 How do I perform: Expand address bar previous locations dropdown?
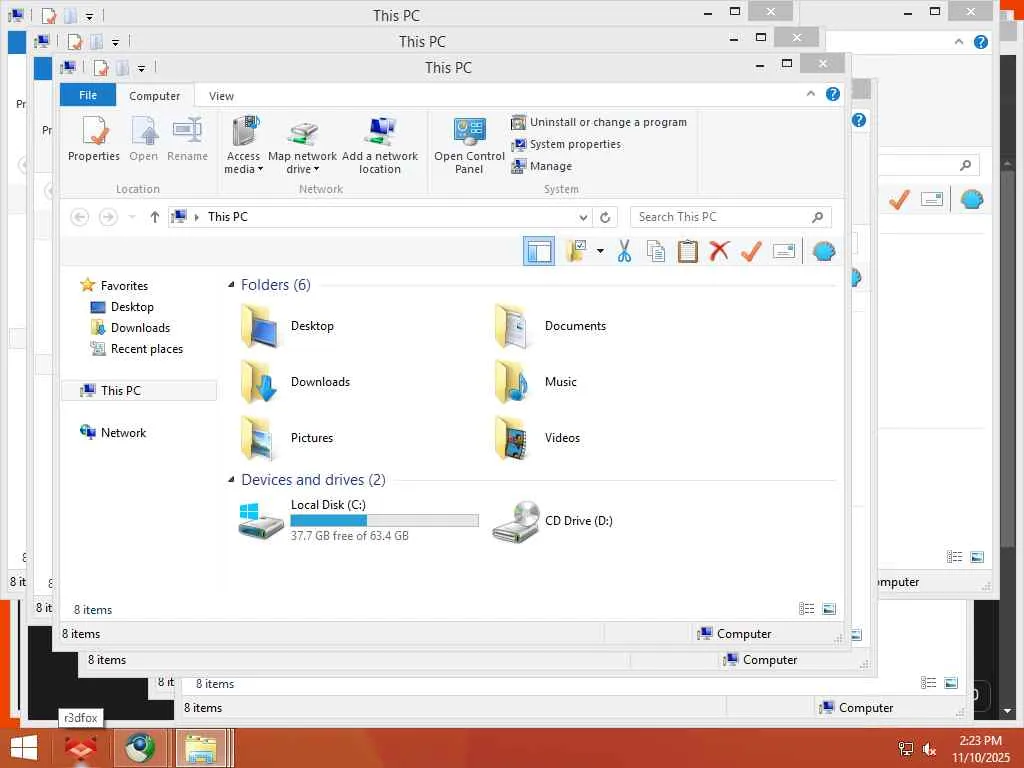[x=583, y=217]
